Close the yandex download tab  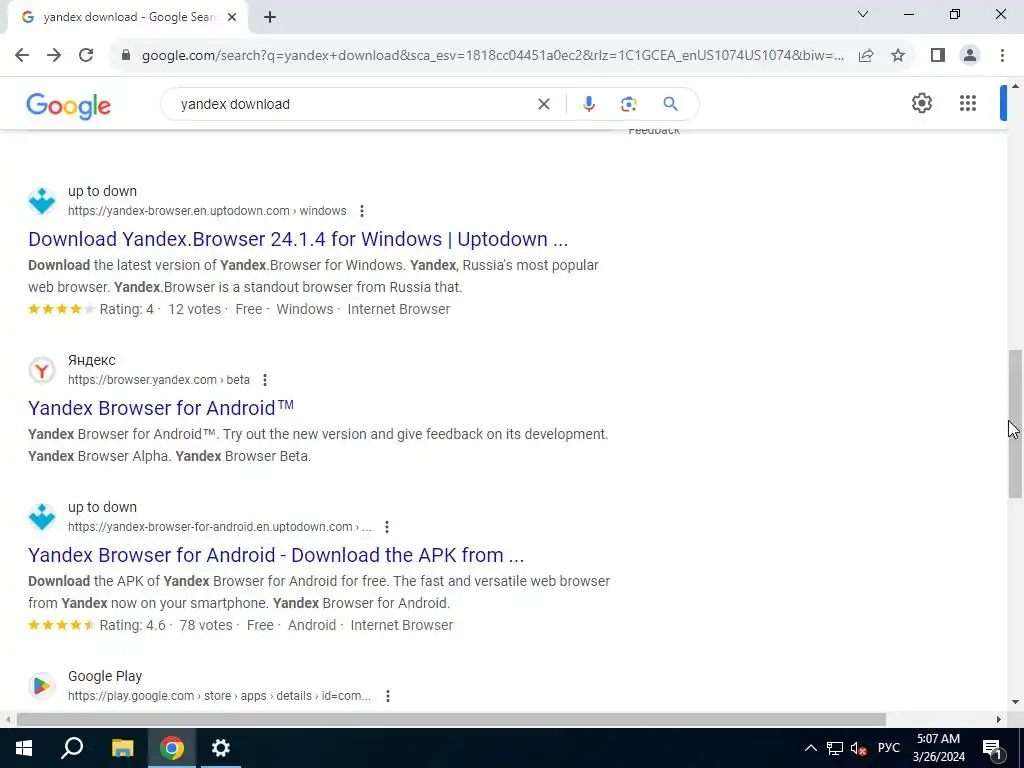232,17
